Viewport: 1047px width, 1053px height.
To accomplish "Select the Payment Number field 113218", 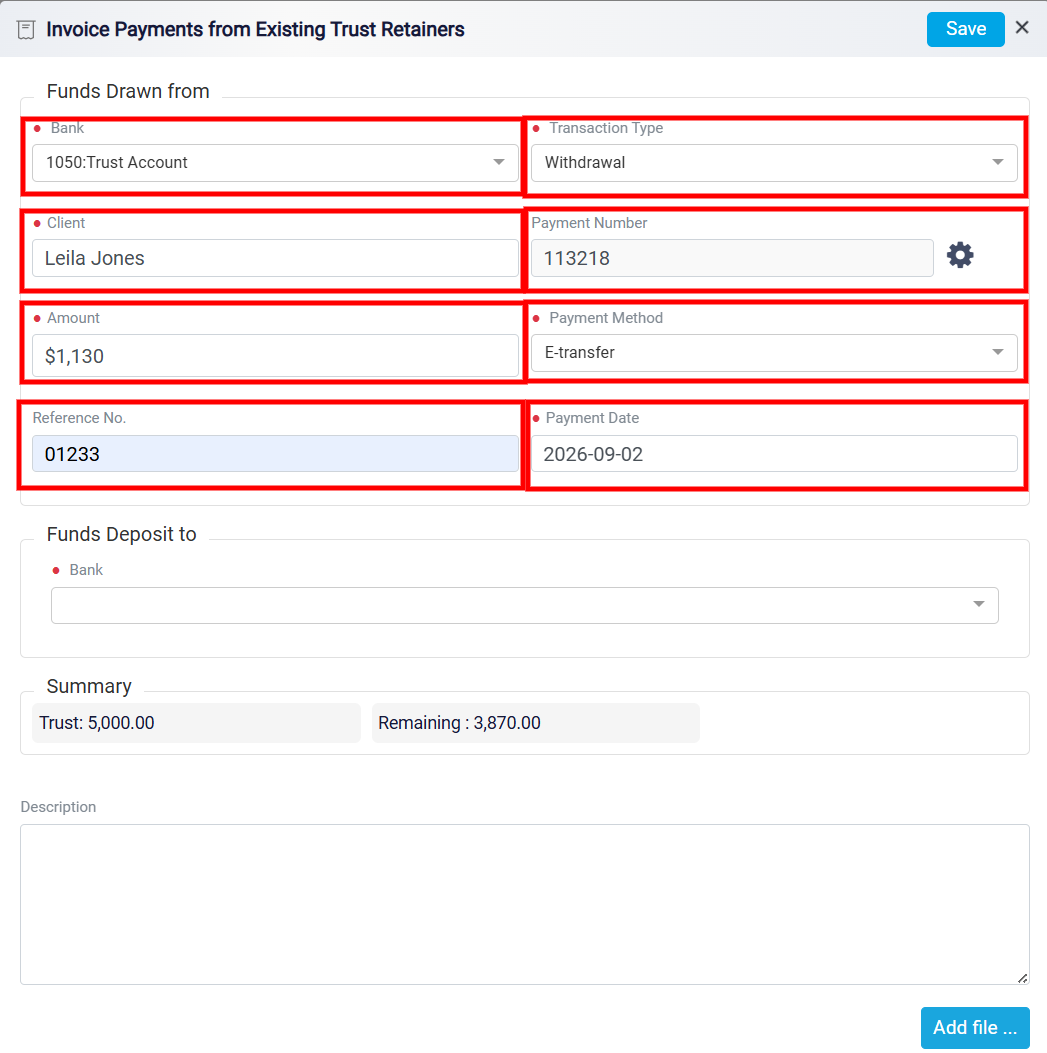I will [x=732, y=258].
